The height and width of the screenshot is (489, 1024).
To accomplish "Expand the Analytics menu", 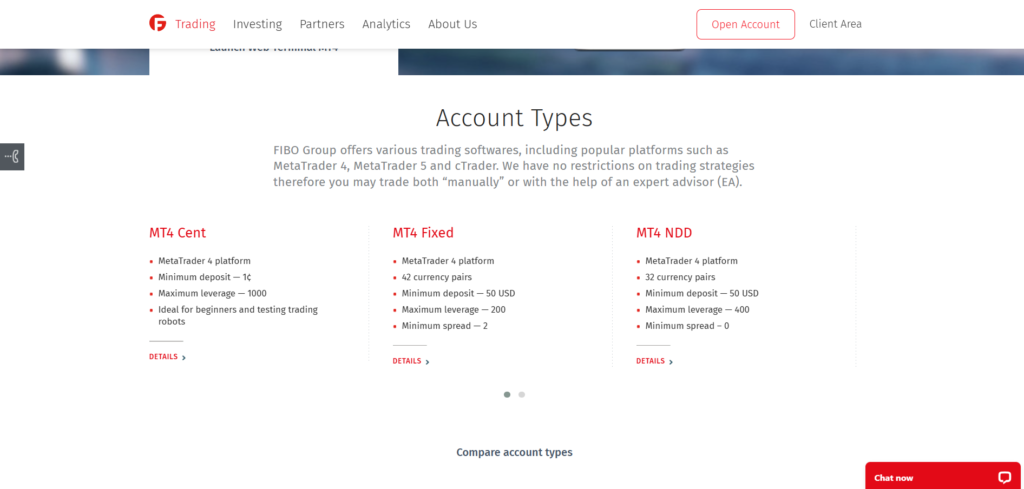I will click(x=386, y=24).
